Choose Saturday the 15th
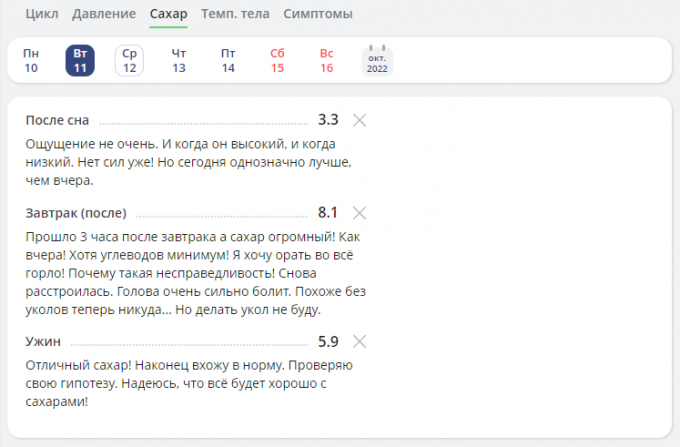 (277, 60)
